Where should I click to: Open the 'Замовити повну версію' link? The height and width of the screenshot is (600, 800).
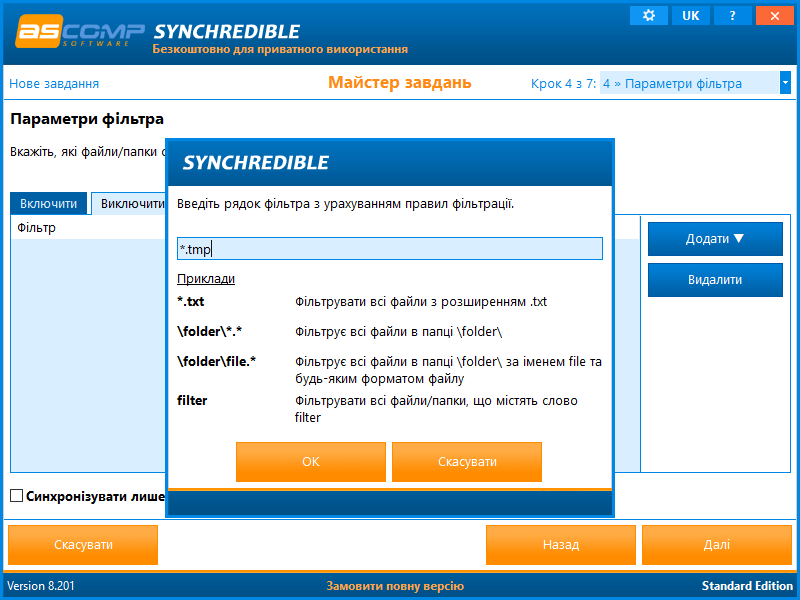click(x=395, y=586)
